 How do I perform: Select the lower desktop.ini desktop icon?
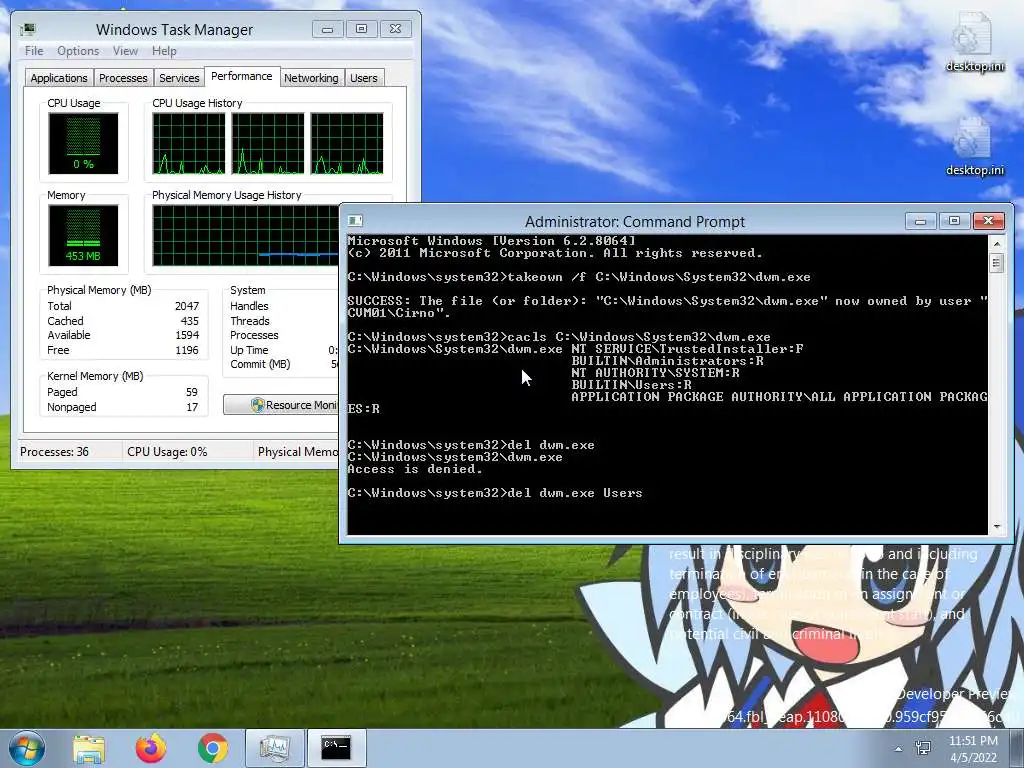(x=974, y=146)
